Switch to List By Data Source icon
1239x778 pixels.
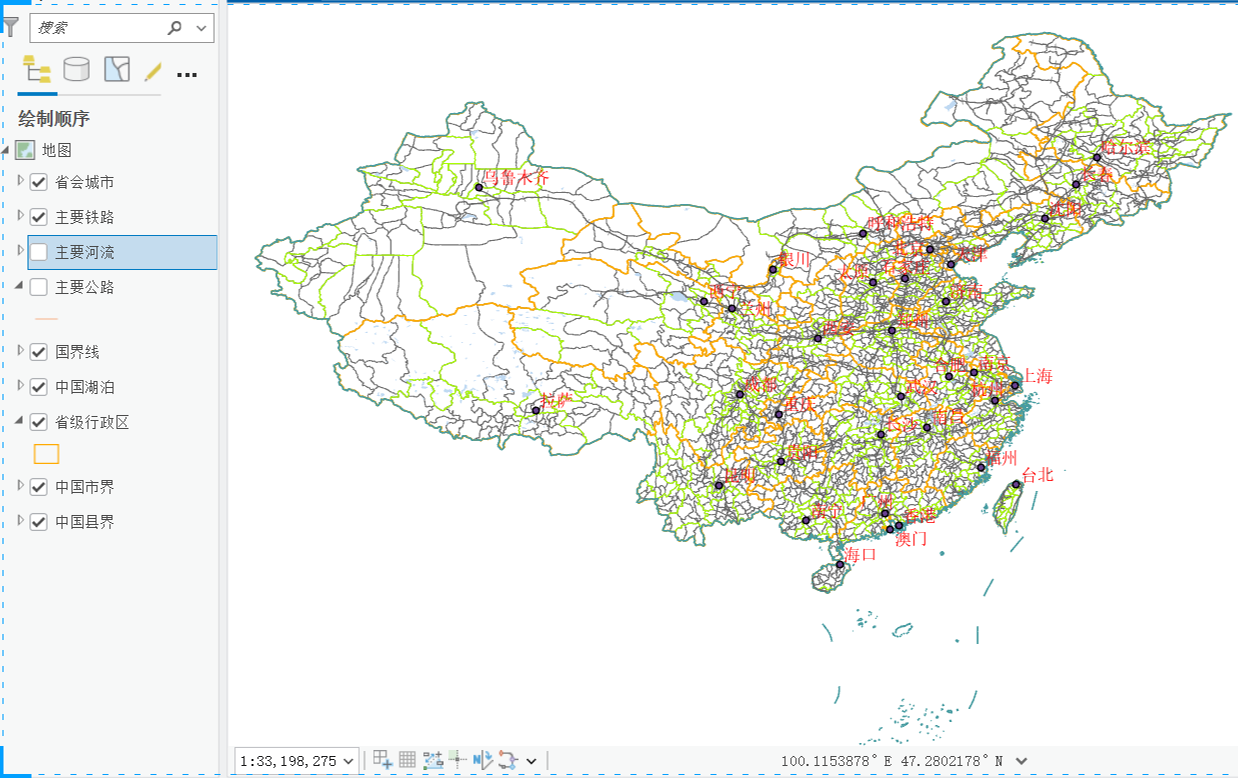point(76,69)
